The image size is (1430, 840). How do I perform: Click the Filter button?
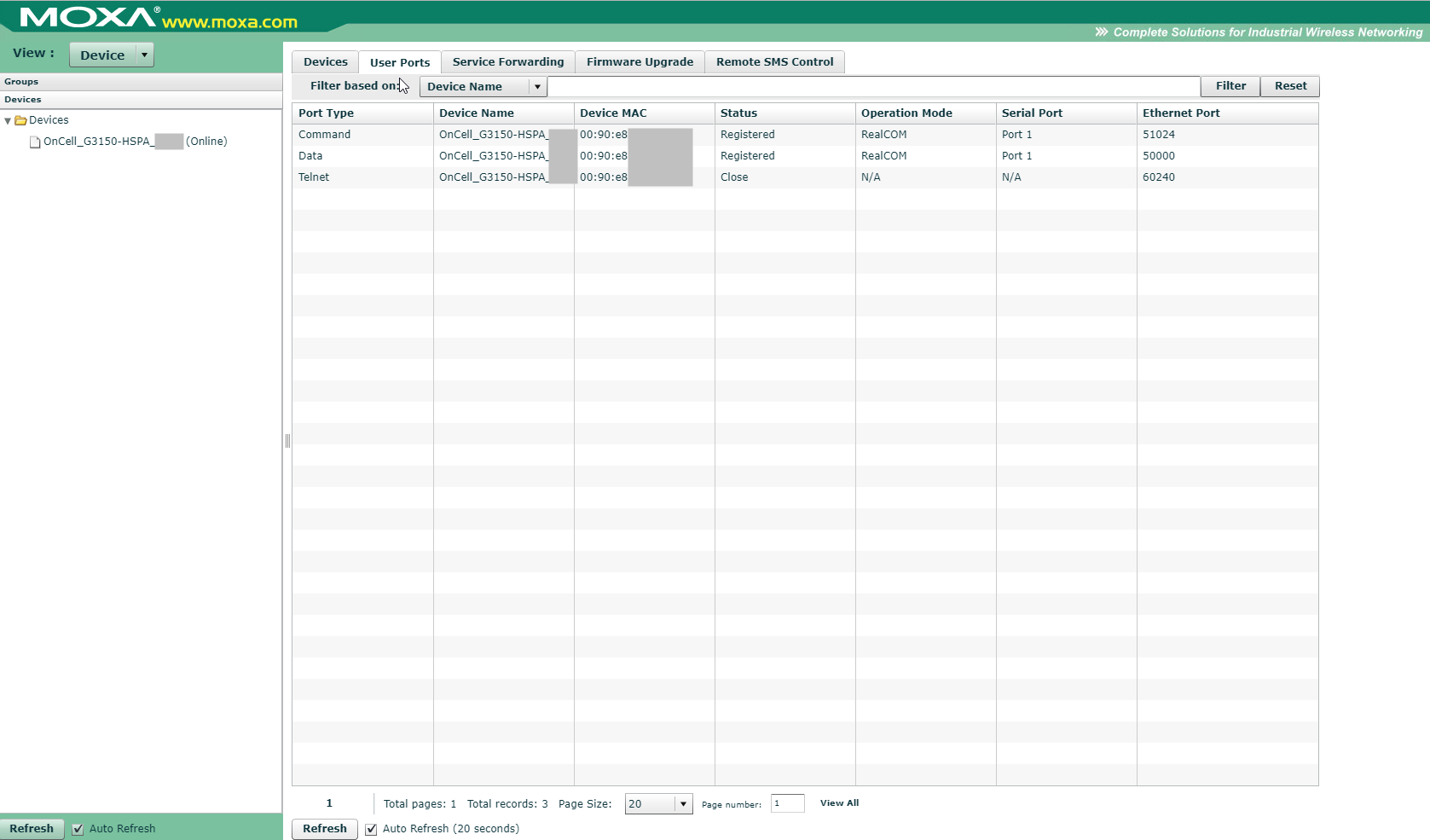point(1230,86)
